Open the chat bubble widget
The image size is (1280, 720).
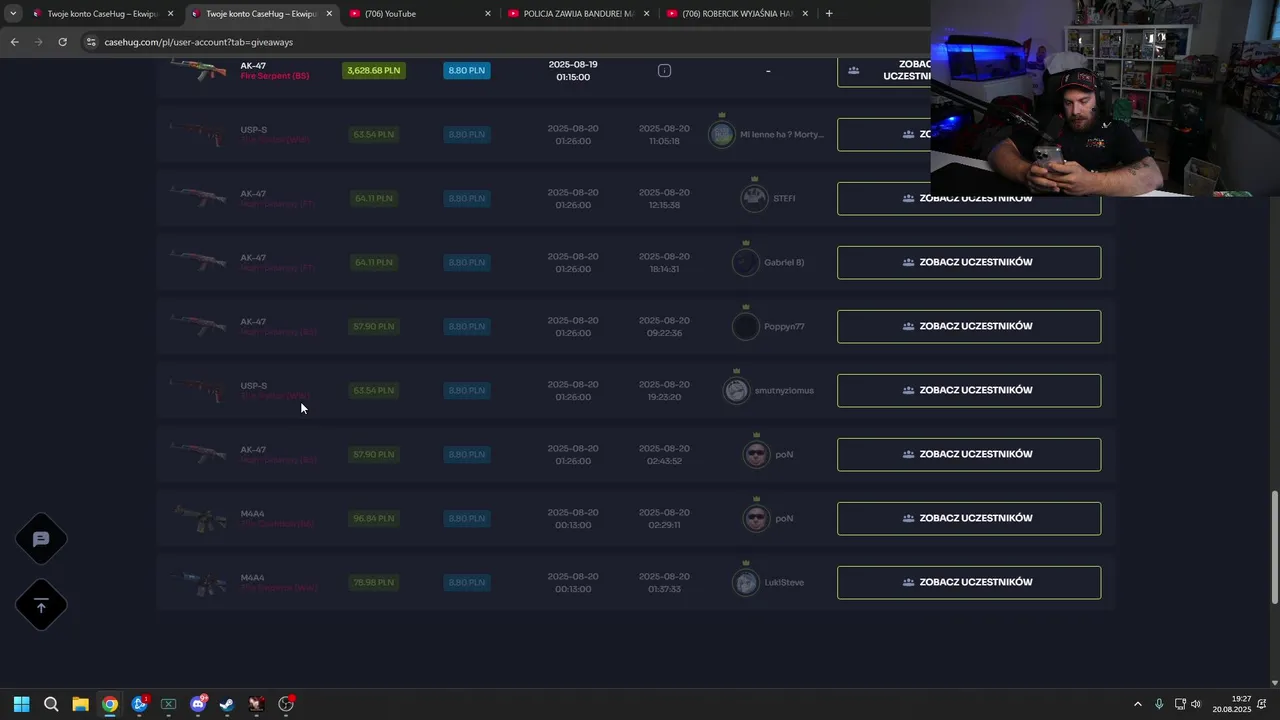pyautogui.click(x=41, y=539)
